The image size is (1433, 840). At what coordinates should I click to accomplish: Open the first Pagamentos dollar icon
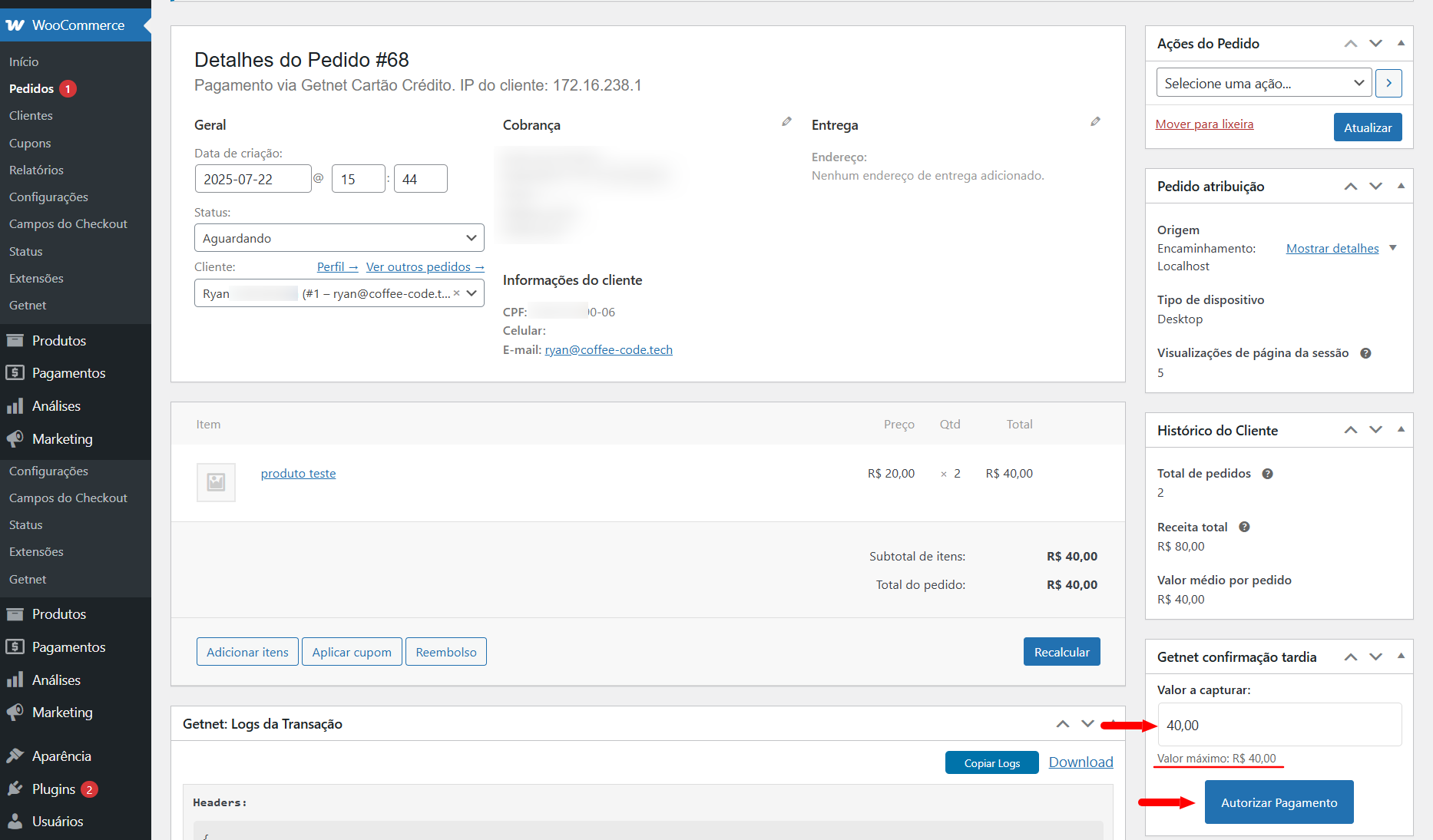[x=15, y=373]
